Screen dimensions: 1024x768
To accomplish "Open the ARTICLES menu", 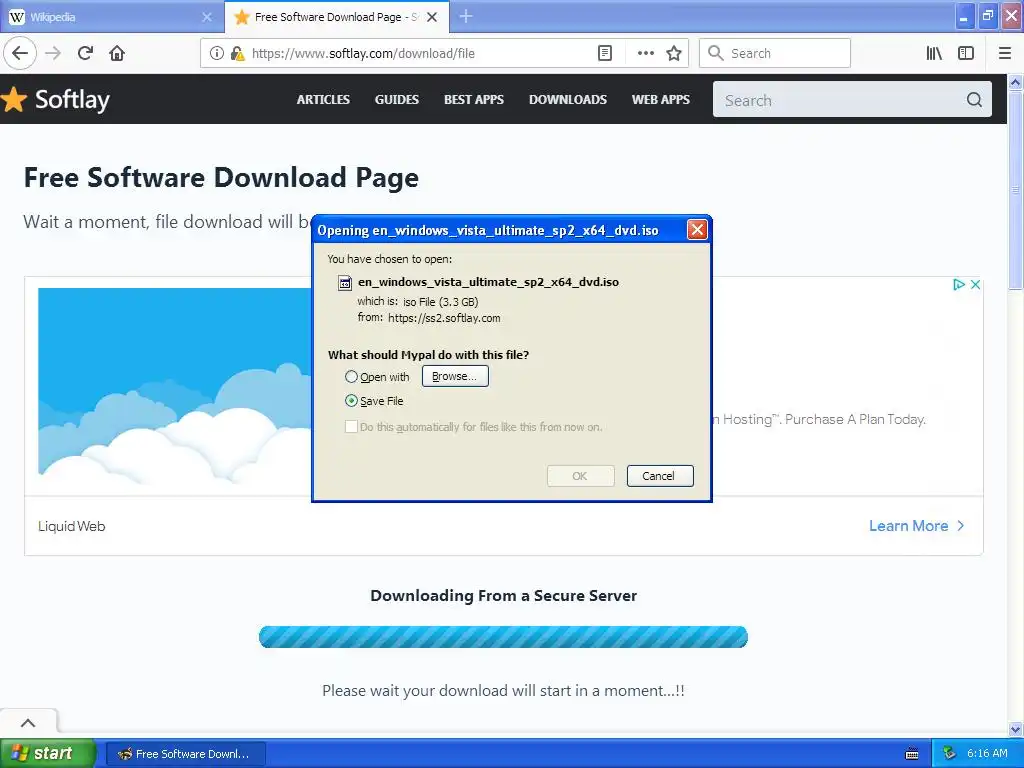I will tap(323, 100).
